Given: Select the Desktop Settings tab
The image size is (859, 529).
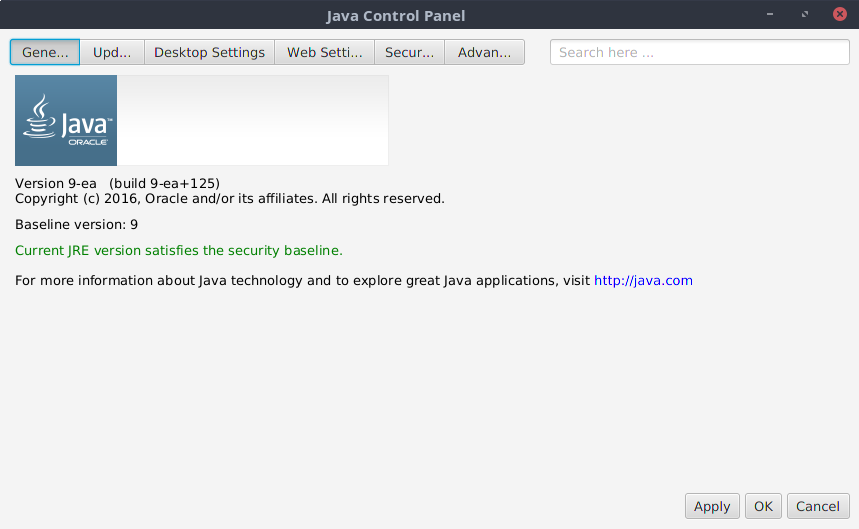Looking at the screenshot, I should [x=209, y=52].
